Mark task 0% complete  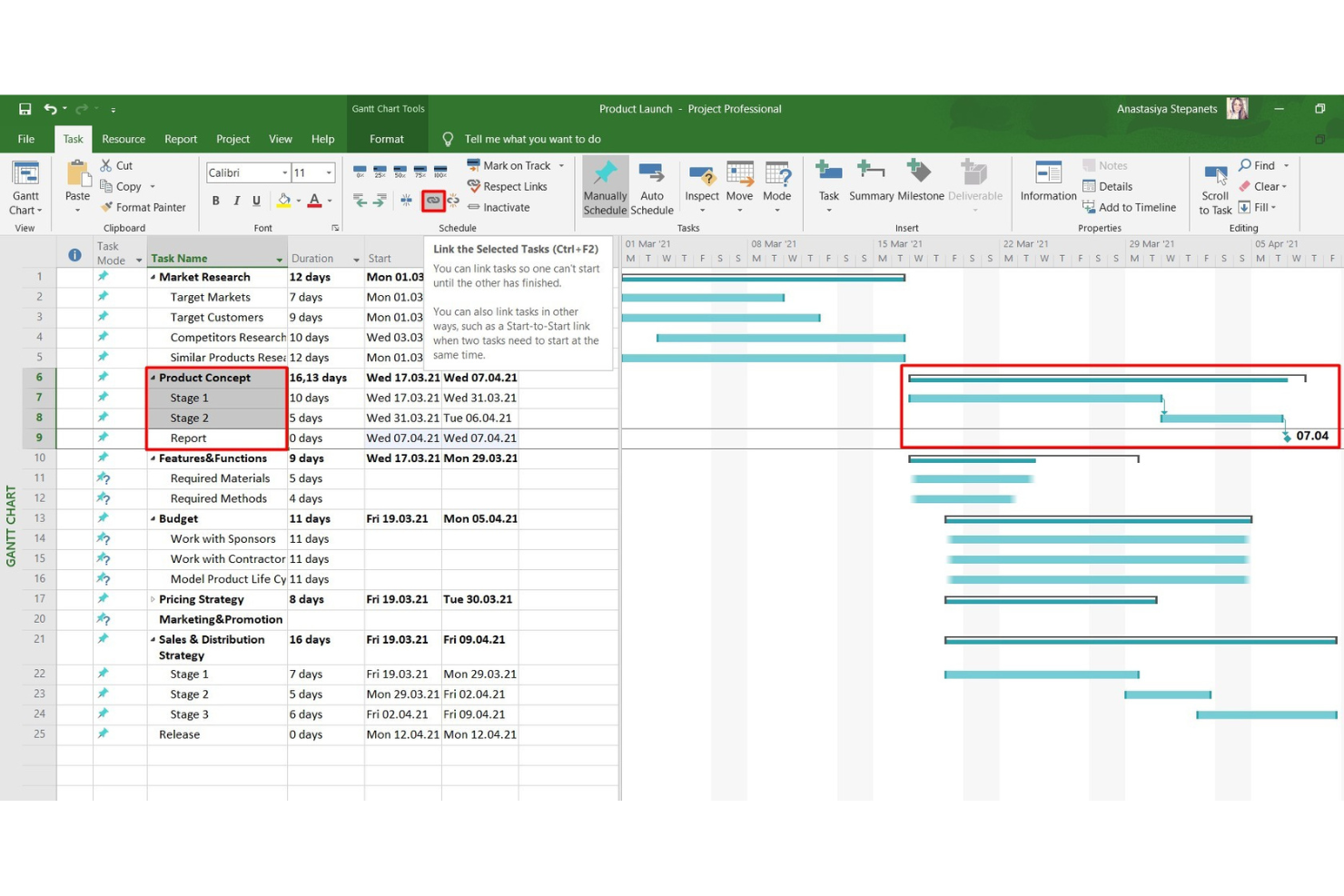click(x=360, y=172)
